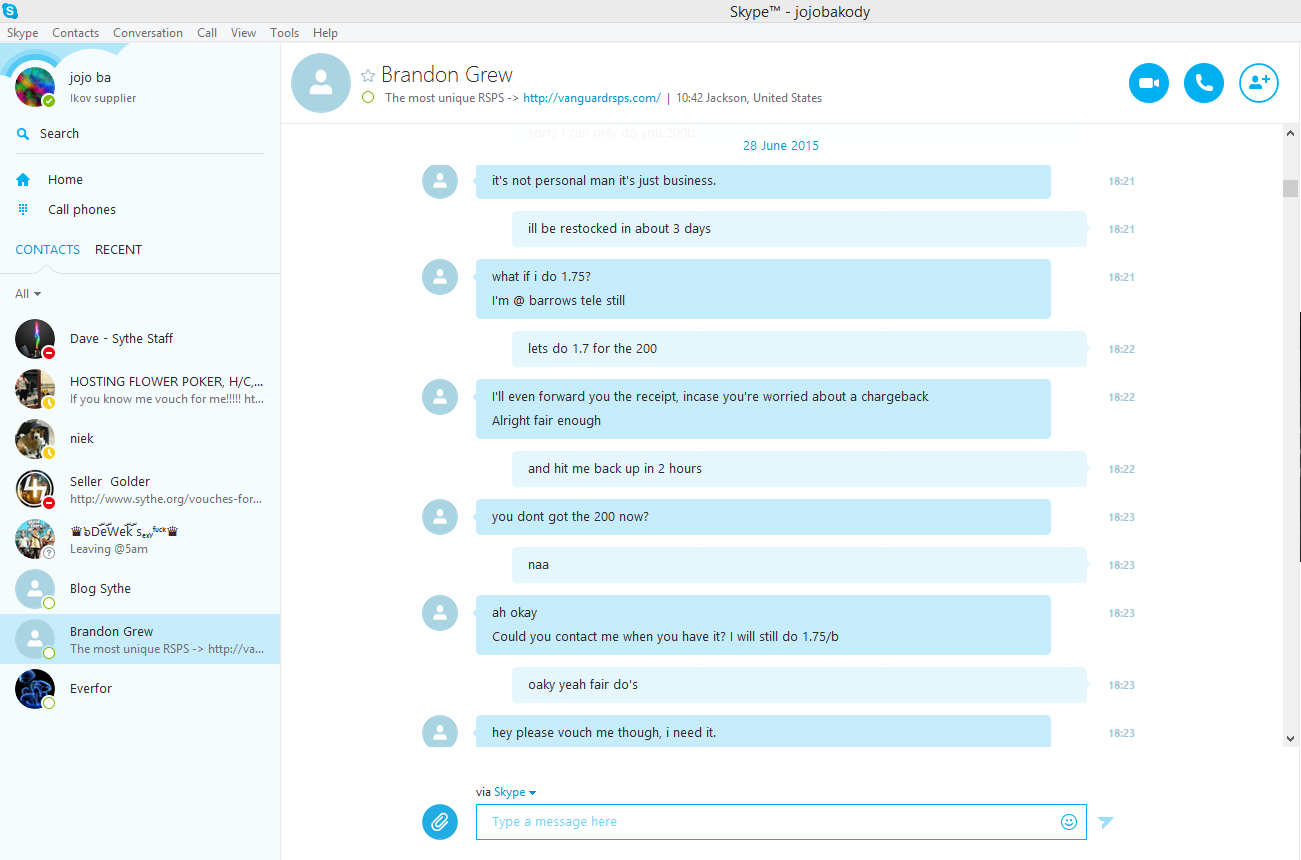Go to Home
The image size is (1301, 860).
(65, 180)
